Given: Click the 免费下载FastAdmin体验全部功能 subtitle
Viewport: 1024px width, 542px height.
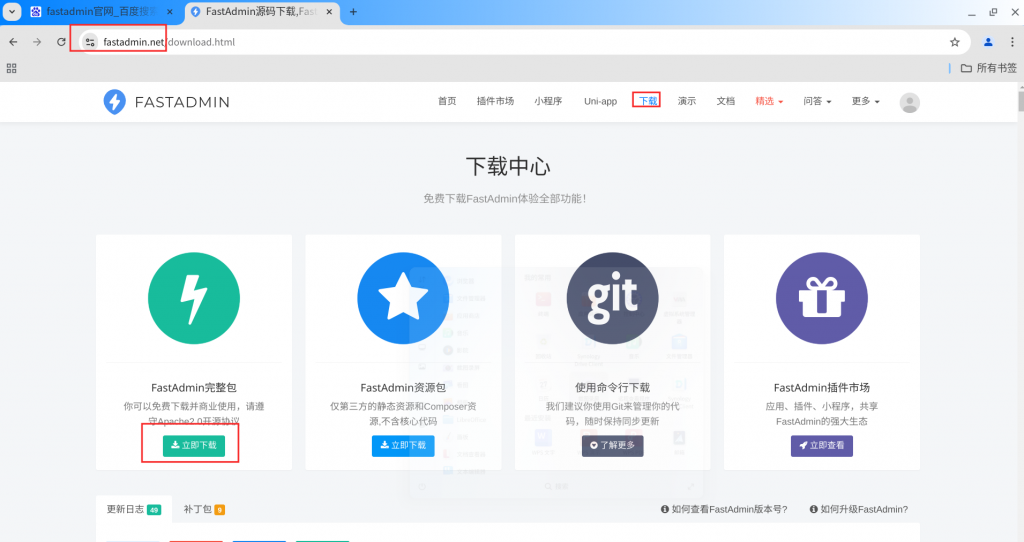Looking at the screenshot, I should [505, 199].
